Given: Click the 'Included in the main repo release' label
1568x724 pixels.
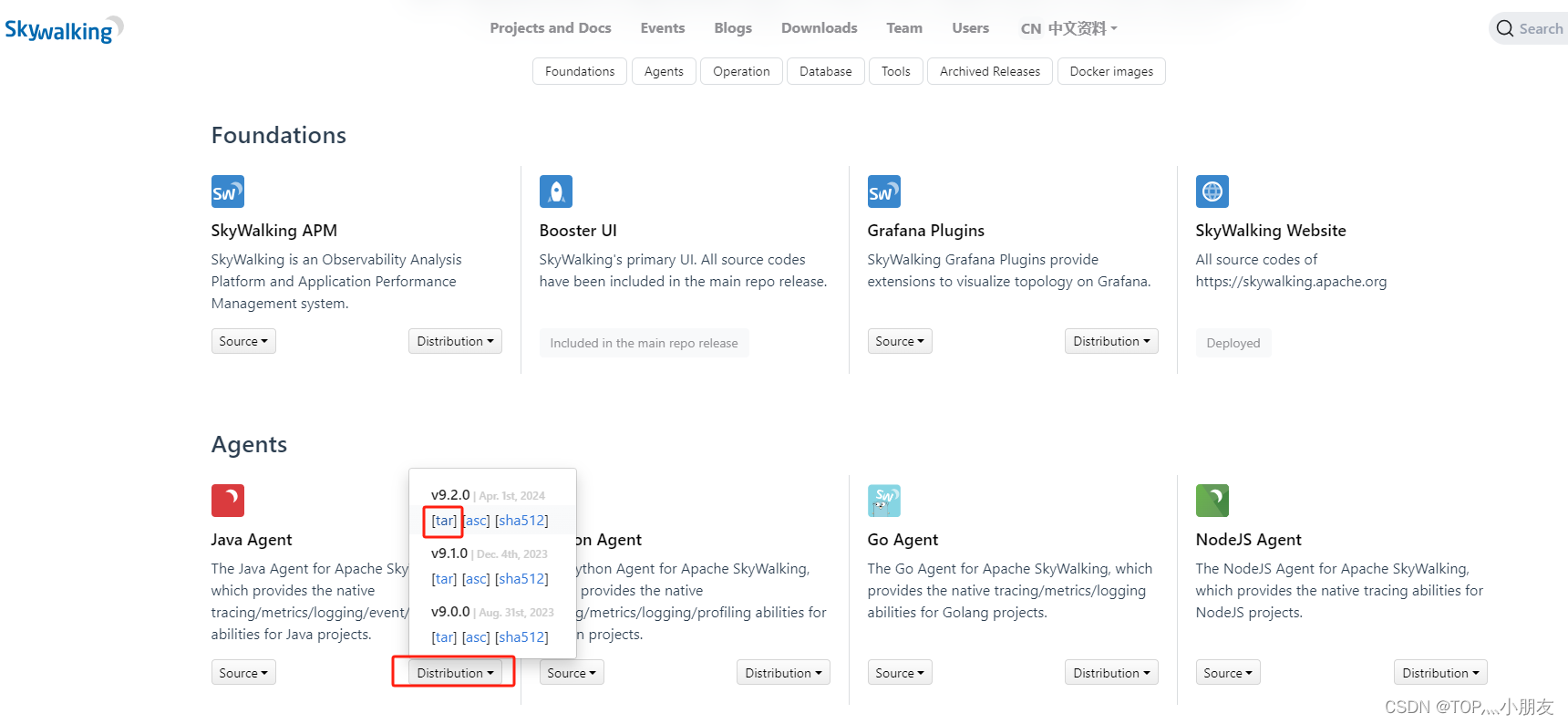Looking at the screenshot, I should (644, 343).
